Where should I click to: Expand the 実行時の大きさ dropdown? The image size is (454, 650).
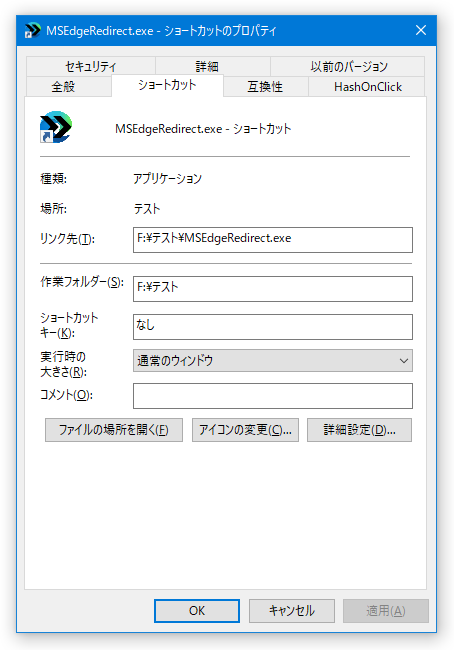273,361
